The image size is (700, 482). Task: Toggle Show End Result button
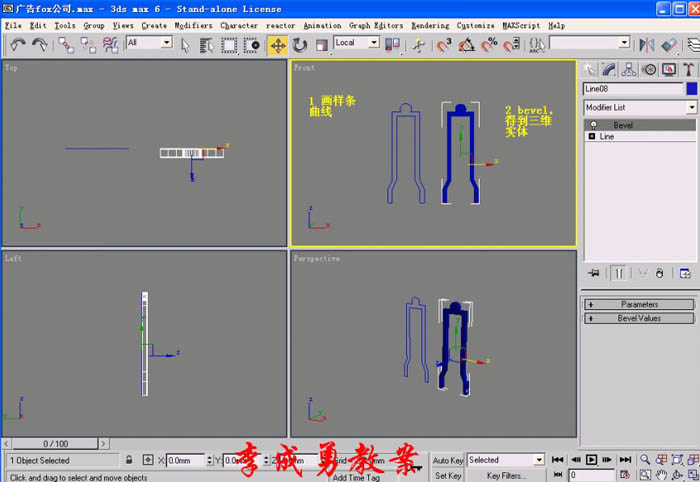click(618, 273)
